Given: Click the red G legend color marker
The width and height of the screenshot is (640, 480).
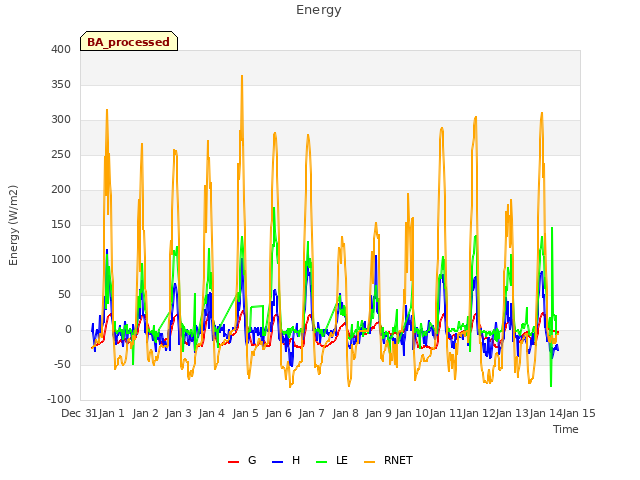Looking at the screenshot, I should coord(233,462).
